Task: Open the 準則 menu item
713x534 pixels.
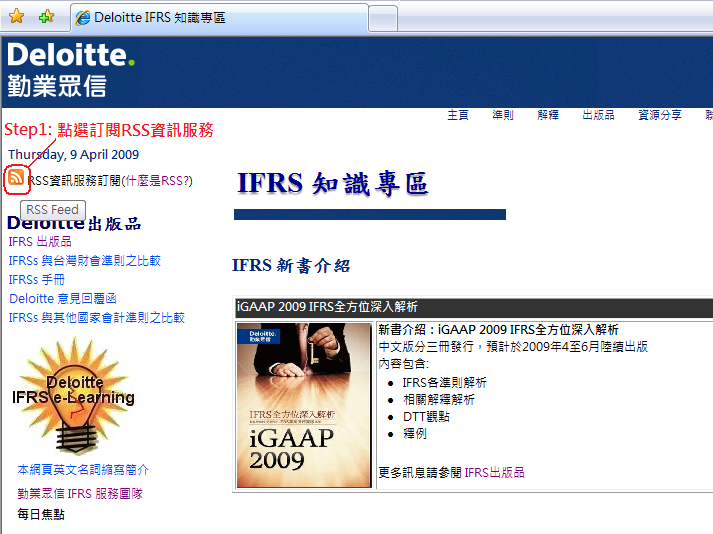Action: coord(503,115)
